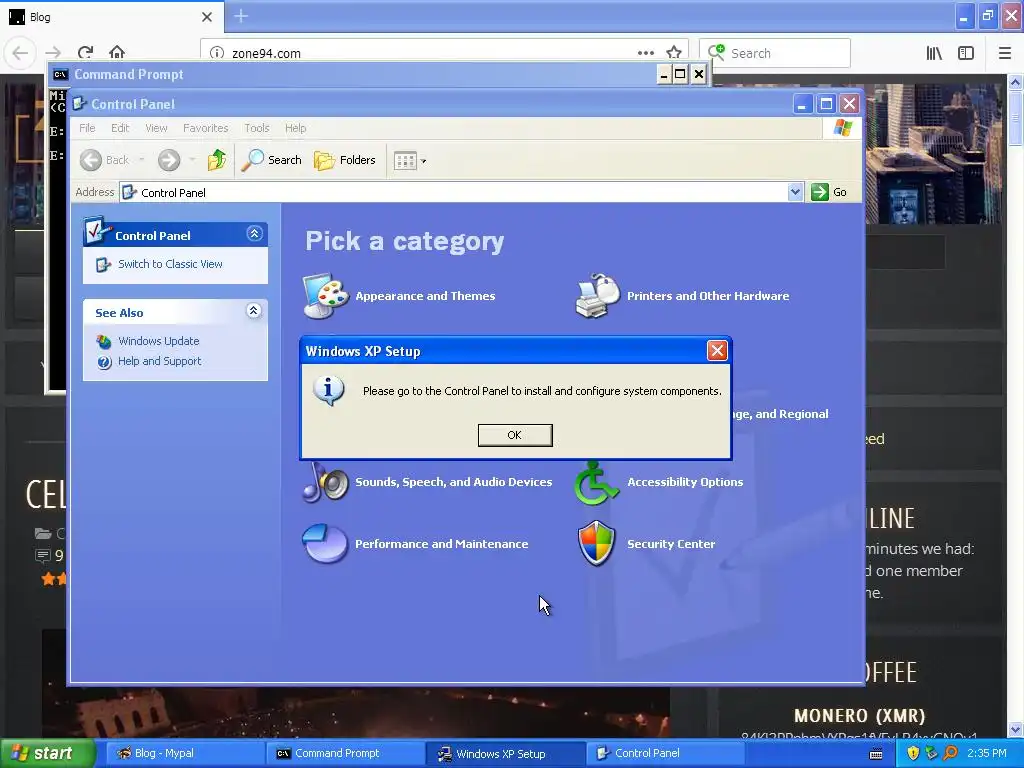Image resolution: width=1024 pixels, height=768 pixels.
Task: Click the Windows flag logo in Control Panel
Action: pyautogui.click(x=842, y=128)
